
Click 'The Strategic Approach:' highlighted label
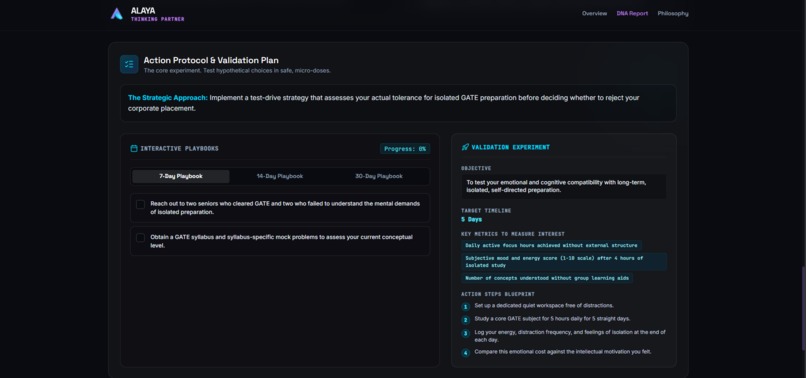[x=168, y=98]
